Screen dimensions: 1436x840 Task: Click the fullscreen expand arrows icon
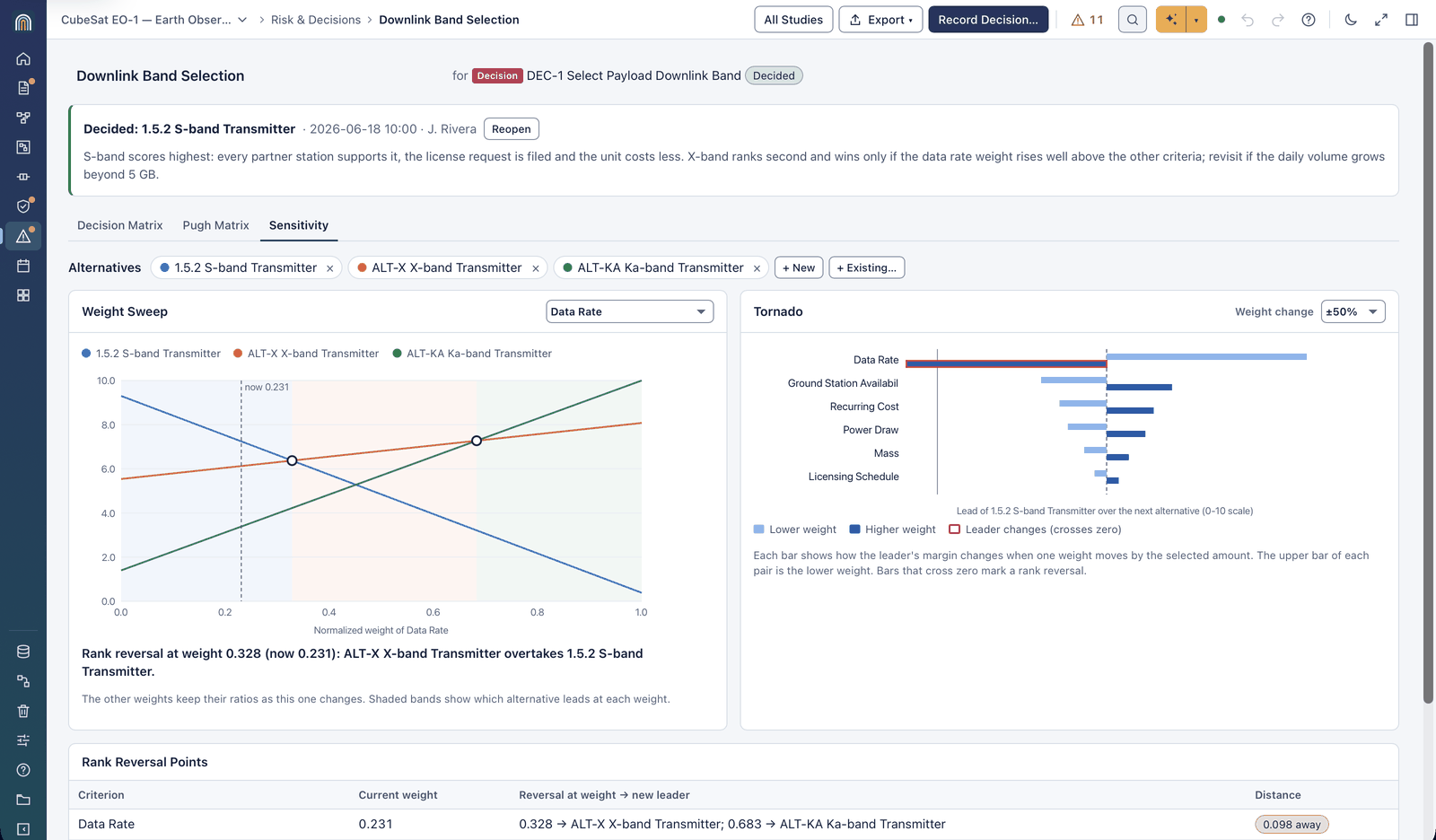tap(1381, 20)
